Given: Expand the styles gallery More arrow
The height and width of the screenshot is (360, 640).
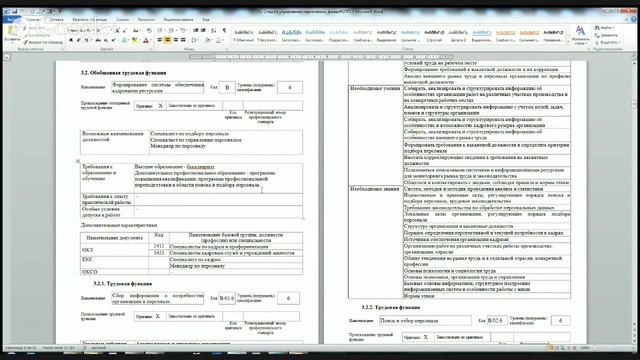Looking at the screenshot, I should point(568,41).
